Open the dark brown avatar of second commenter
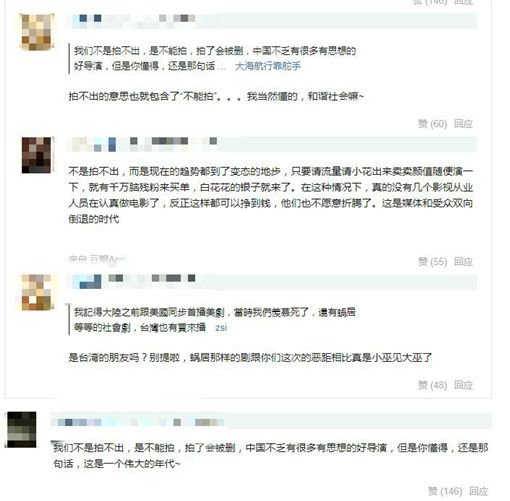 (x=37, y=155)
